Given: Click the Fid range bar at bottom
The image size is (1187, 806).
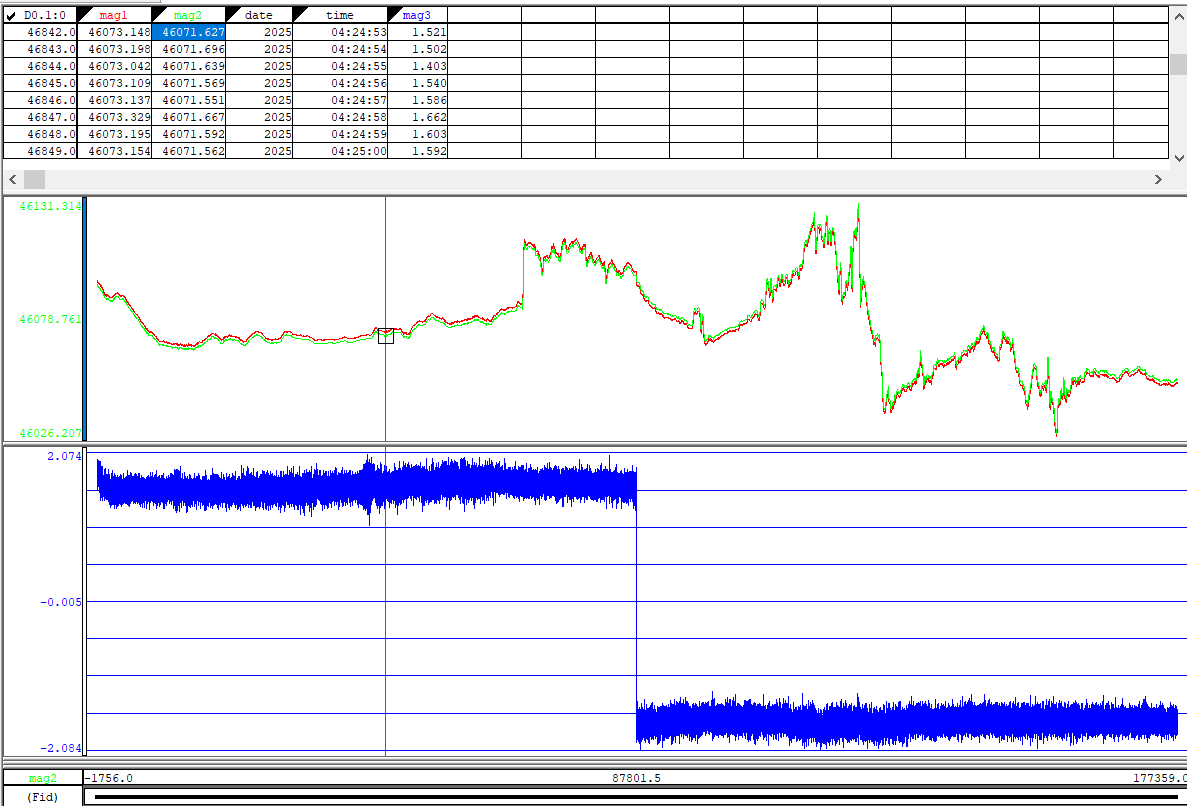Looking at the screenshot, I should tap(634, 797).
